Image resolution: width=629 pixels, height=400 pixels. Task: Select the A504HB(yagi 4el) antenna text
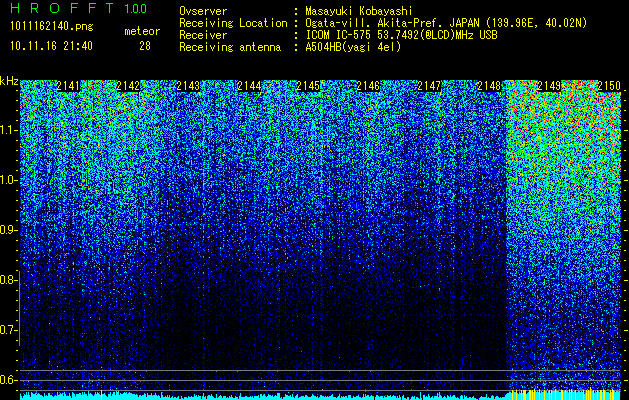[353, 47]
